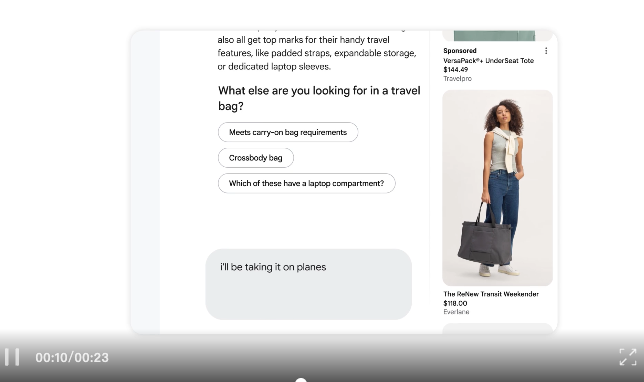Click the $118.00 price of the weekender
The image size is (644, 382).
[x=455, y=303]
